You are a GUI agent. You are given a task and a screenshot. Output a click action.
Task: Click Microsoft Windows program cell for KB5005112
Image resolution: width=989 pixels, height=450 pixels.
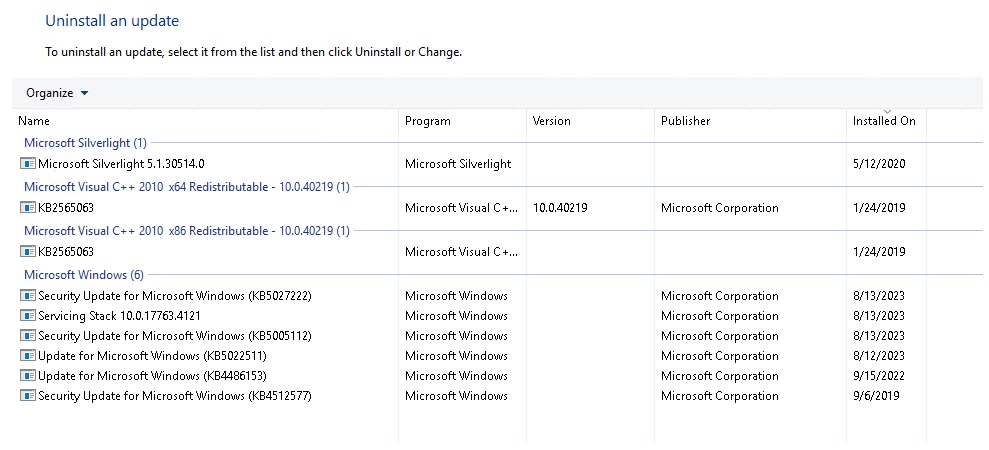pos(456,336)
